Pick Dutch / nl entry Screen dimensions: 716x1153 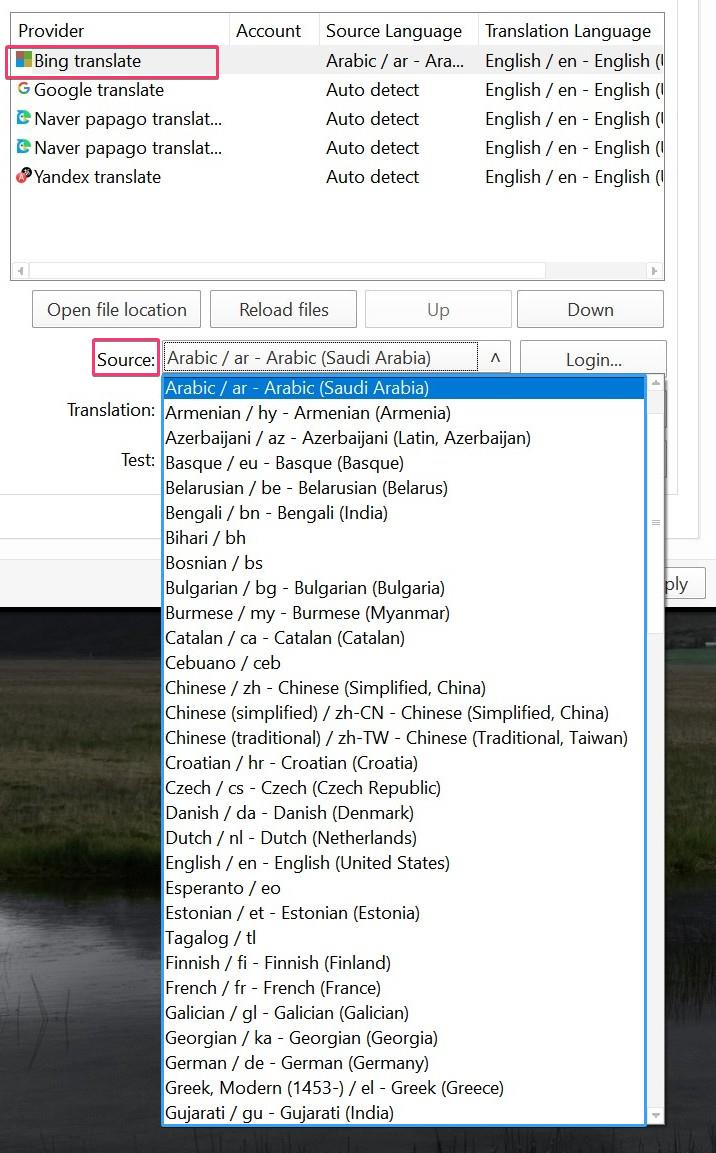[x=404, y=838]
